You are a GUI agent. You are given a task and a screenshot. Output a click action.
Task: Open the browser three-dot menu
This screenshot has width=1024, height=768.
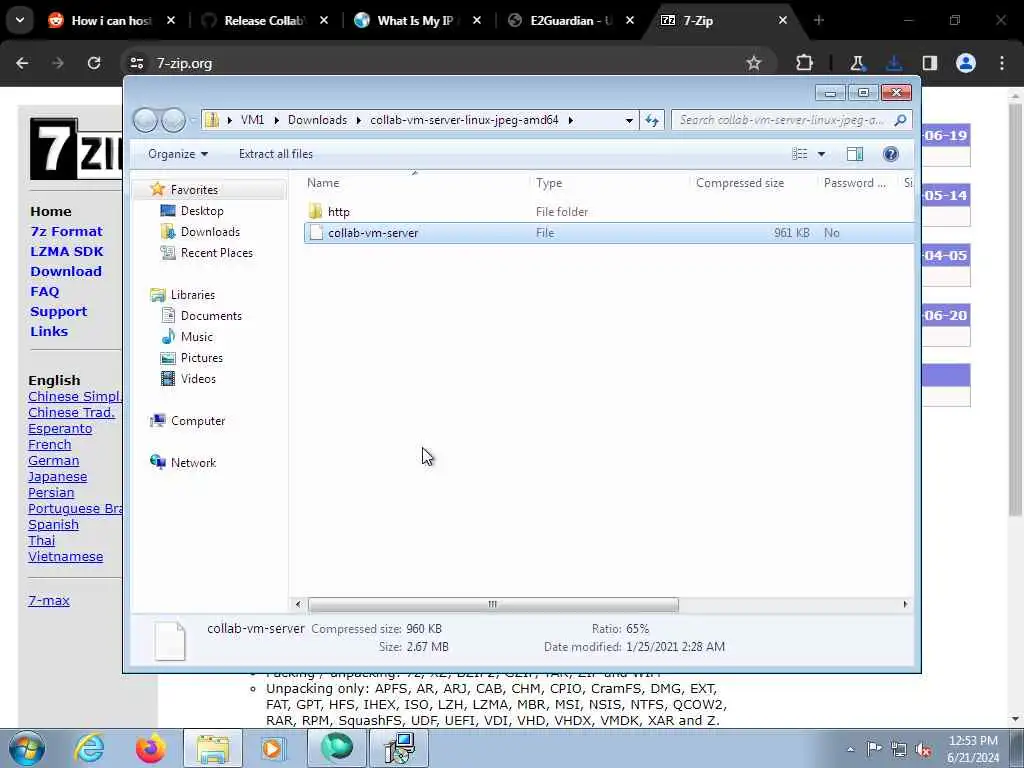coord(1002,63)
